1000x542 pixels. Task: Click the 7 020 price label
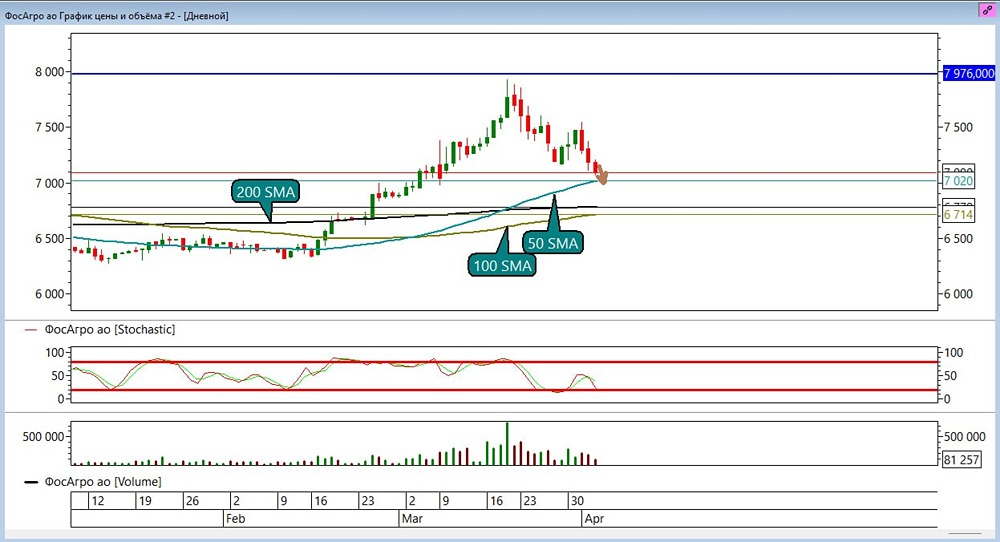coord(959,180)
